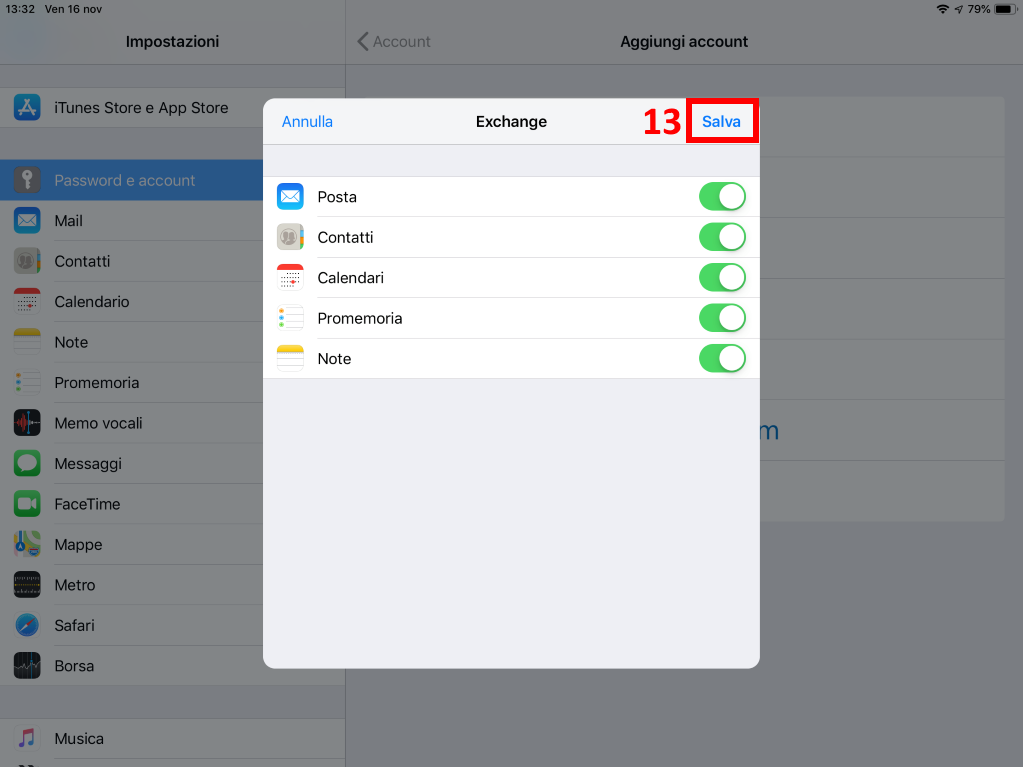This screenshot has width=1023, height=767.
Task: Disable the Contatti sync toggle
Action: tap(722, 237)
